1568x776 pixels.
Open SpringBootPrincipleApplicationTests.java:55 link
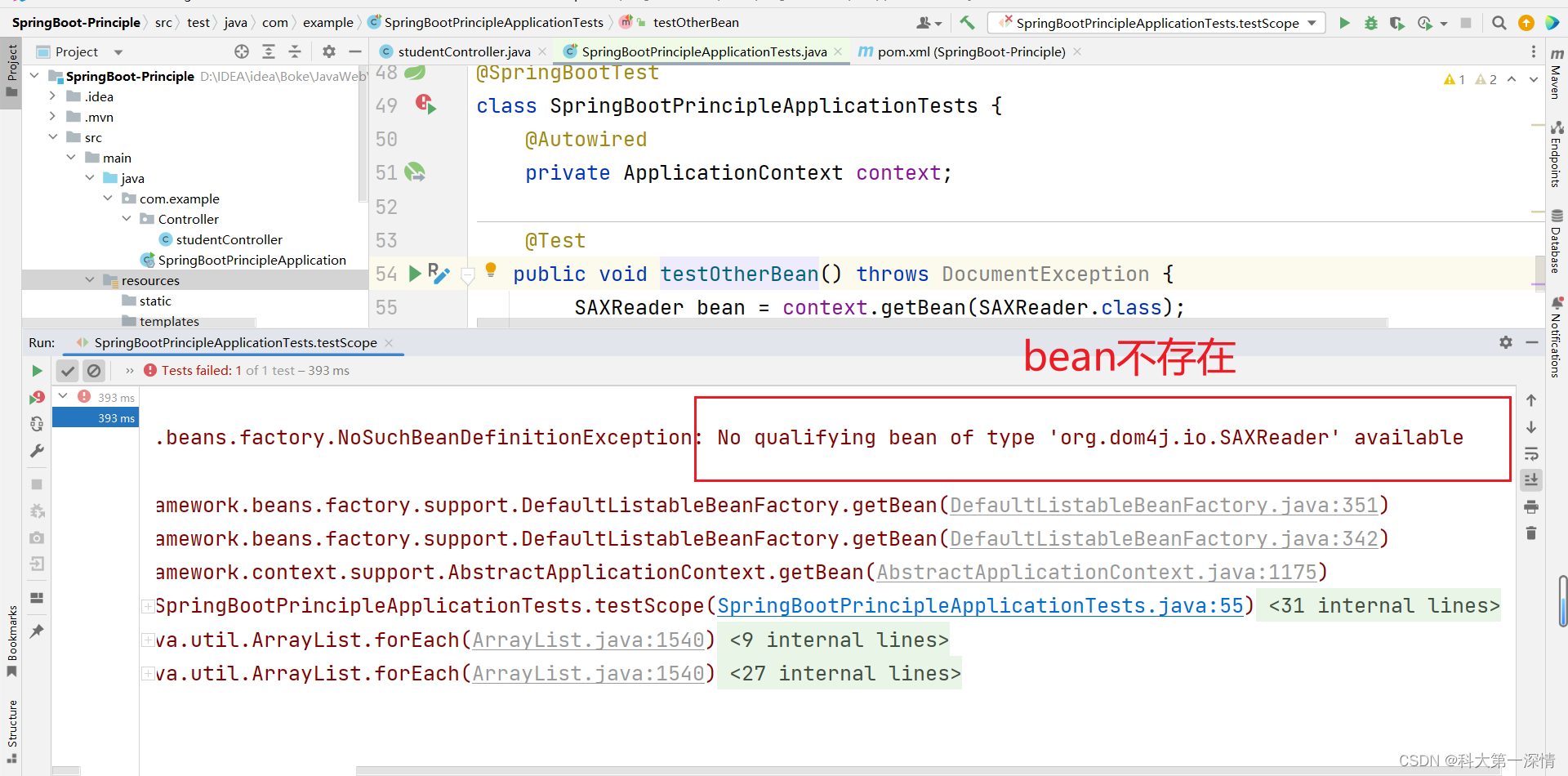pyautogui.click(x=980, y=606)
